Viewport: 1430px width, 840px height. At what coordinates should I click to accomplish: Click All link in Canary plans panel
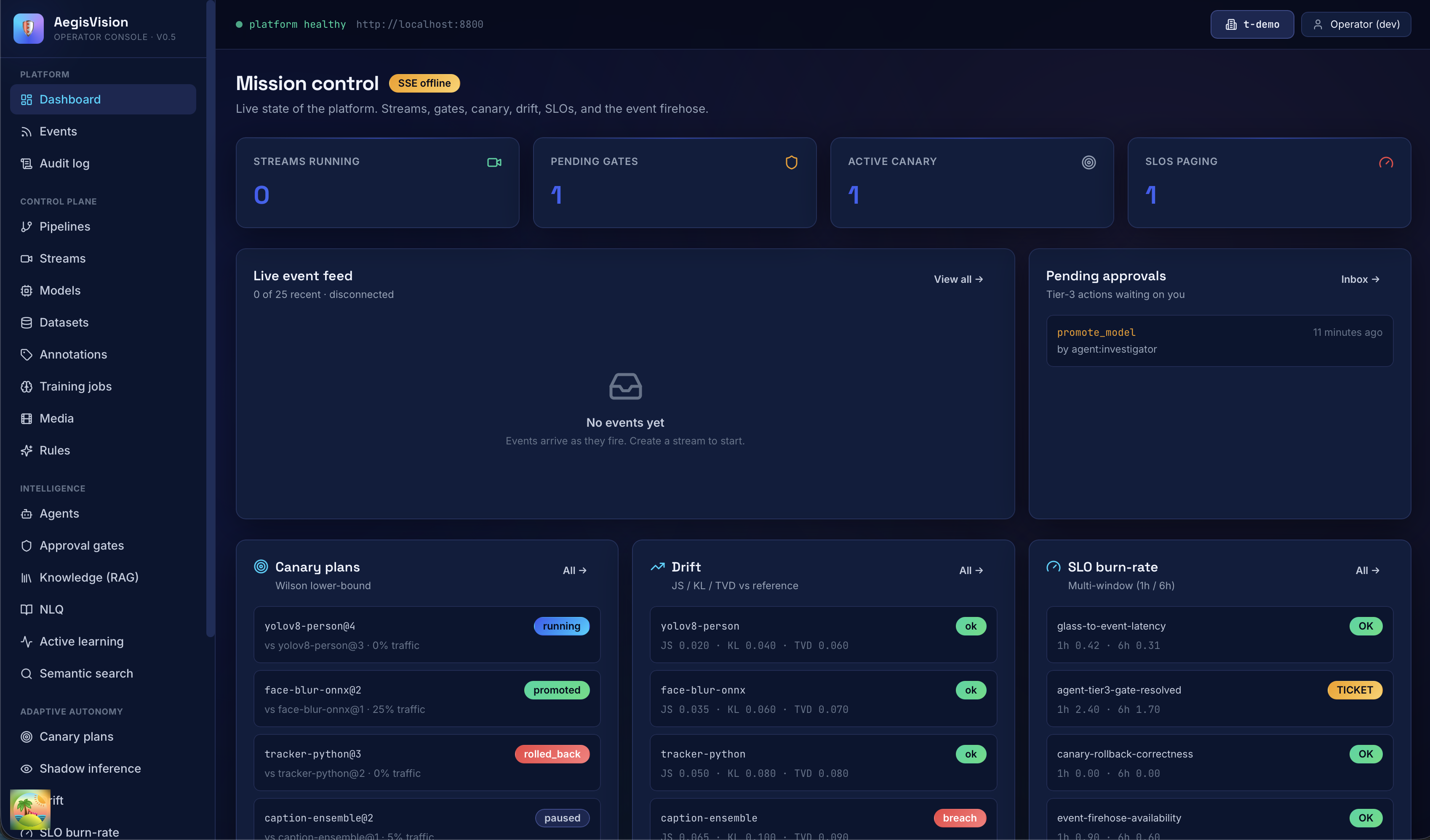click(x=574, y=571)
